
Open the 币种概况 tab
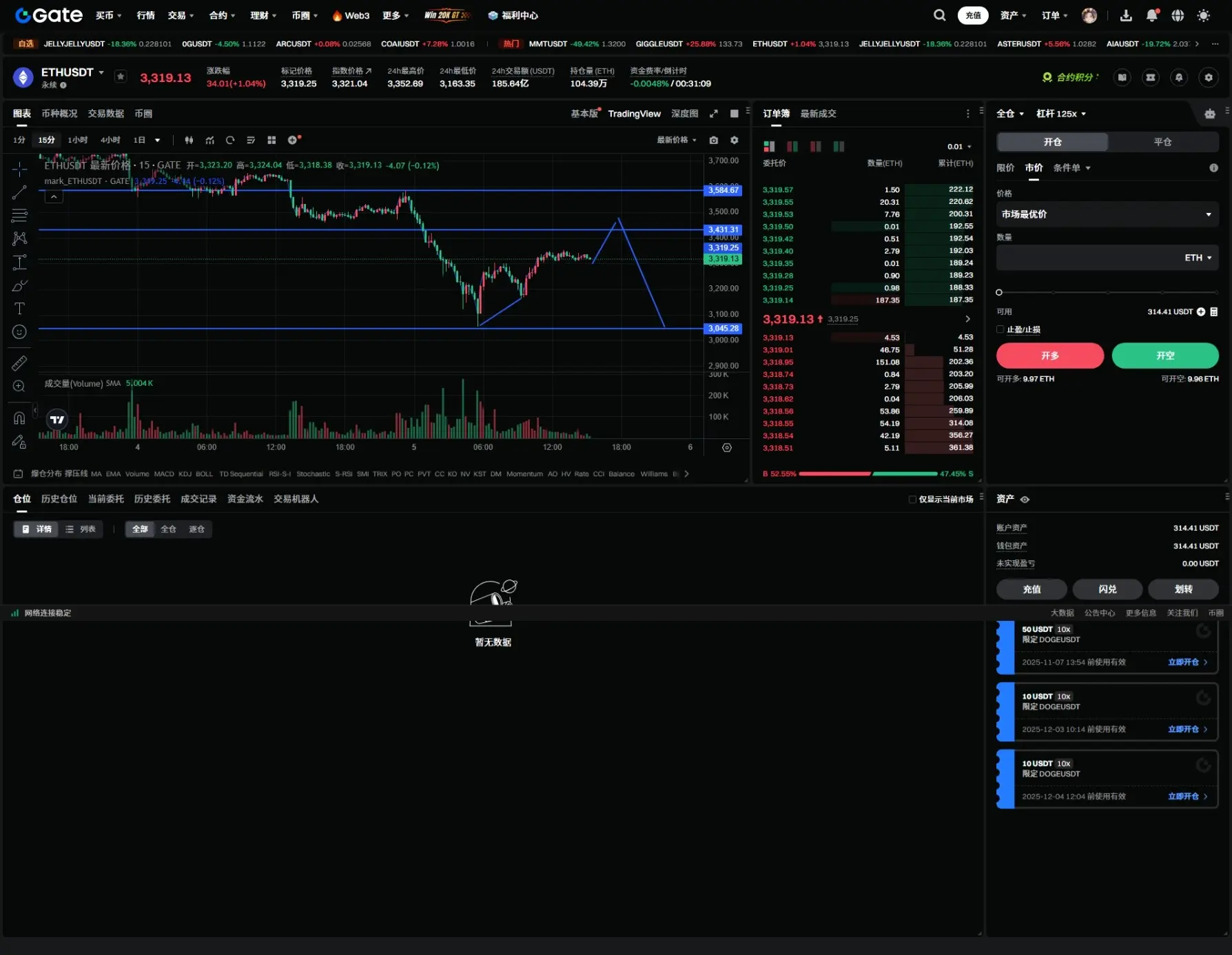pos(59,114)
